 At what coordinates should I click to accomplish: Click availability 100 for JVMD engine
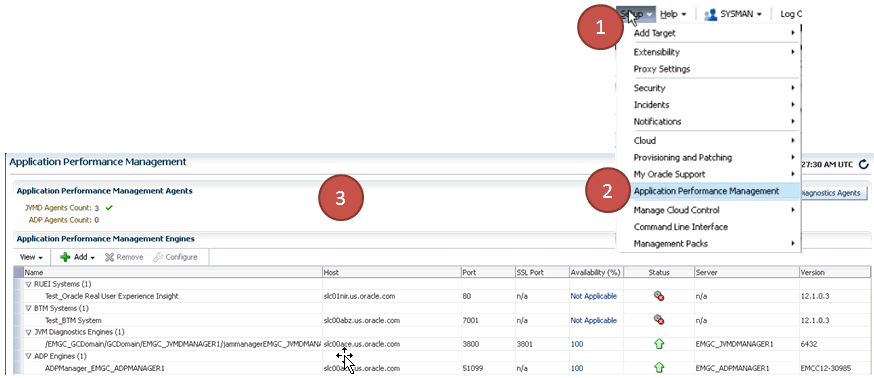[576, 344]
